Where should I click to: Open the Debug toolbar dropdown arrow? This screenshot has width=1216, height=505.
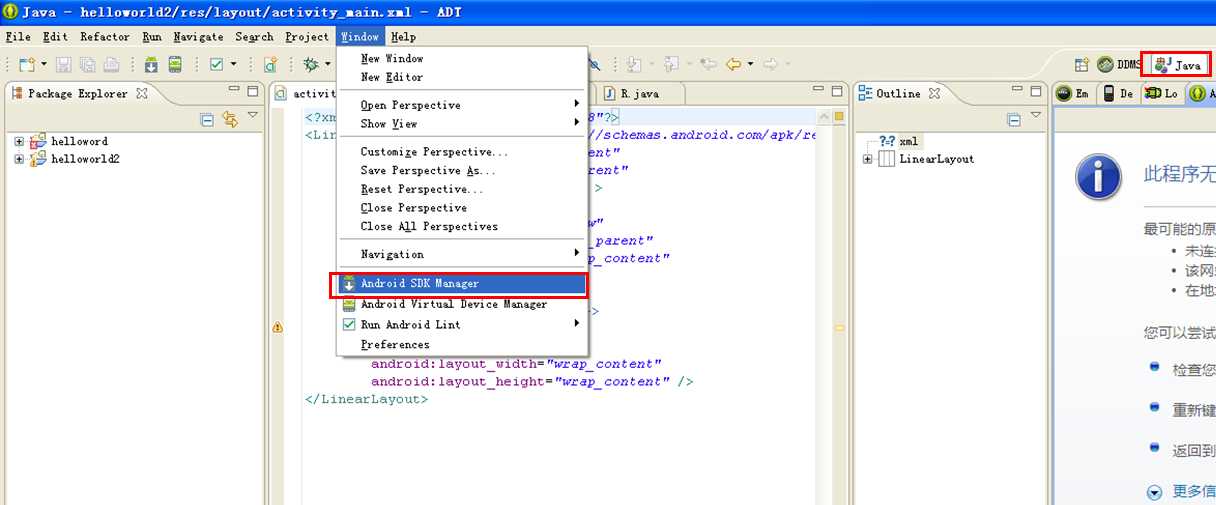click(x=328, y=64)
